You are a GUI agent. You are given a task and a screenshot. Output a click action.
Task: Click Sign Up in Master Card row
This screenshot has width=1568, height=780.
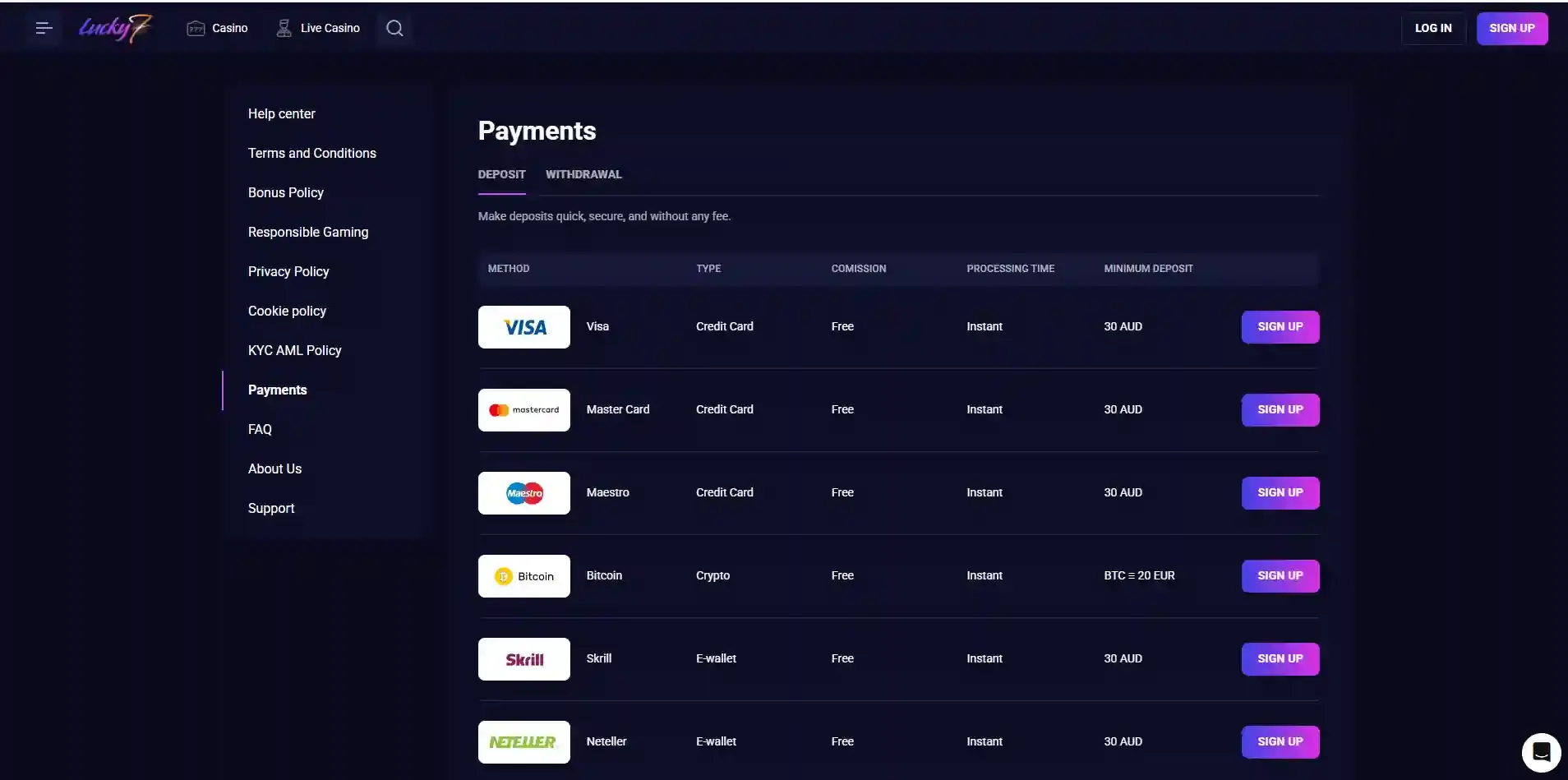pyautogui.click(x=1280, y=410)
